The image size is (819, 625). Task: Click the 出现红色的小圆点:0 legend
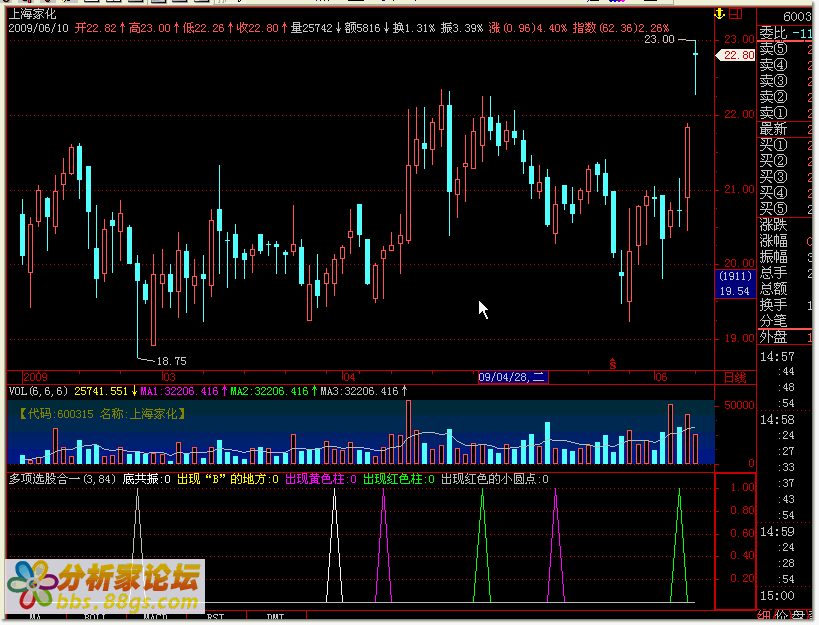click(495, 479)
